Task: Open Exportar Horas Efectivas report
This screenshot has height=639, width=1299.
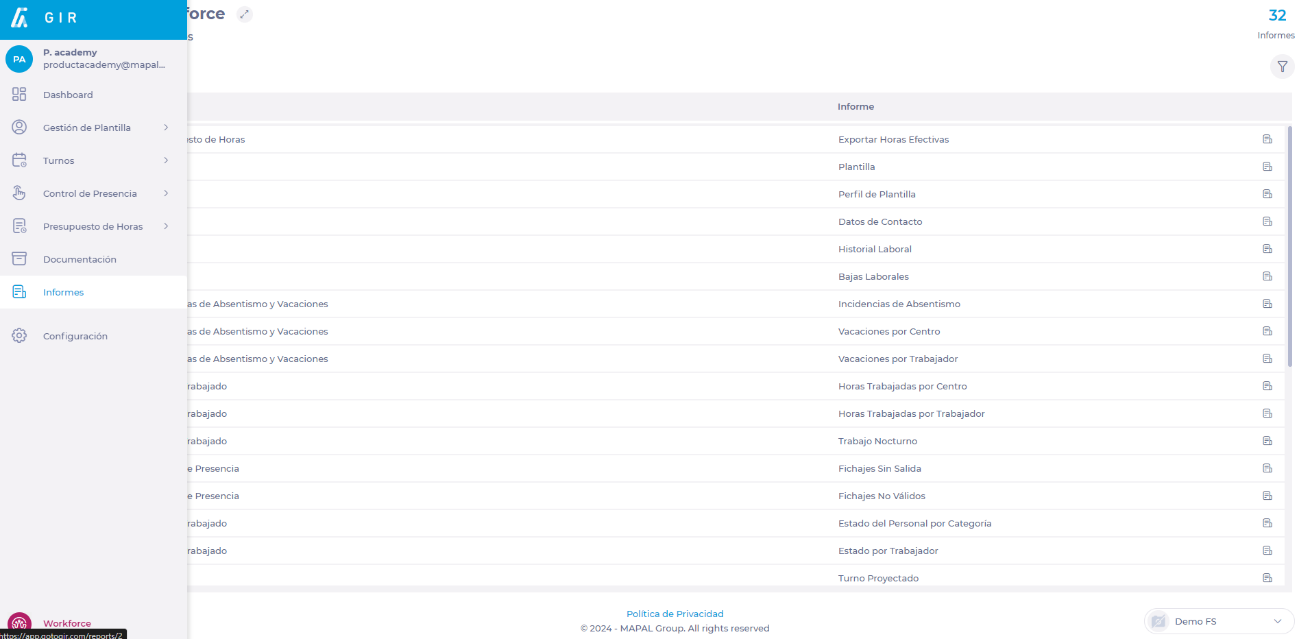Action: coord(893,139)
